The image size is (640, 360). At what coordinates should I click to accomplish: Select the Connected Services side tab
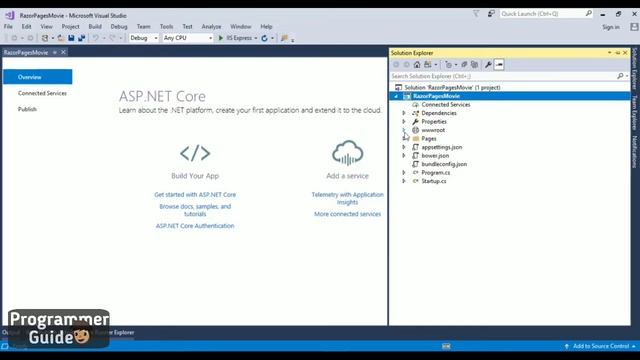click(42, 93)
